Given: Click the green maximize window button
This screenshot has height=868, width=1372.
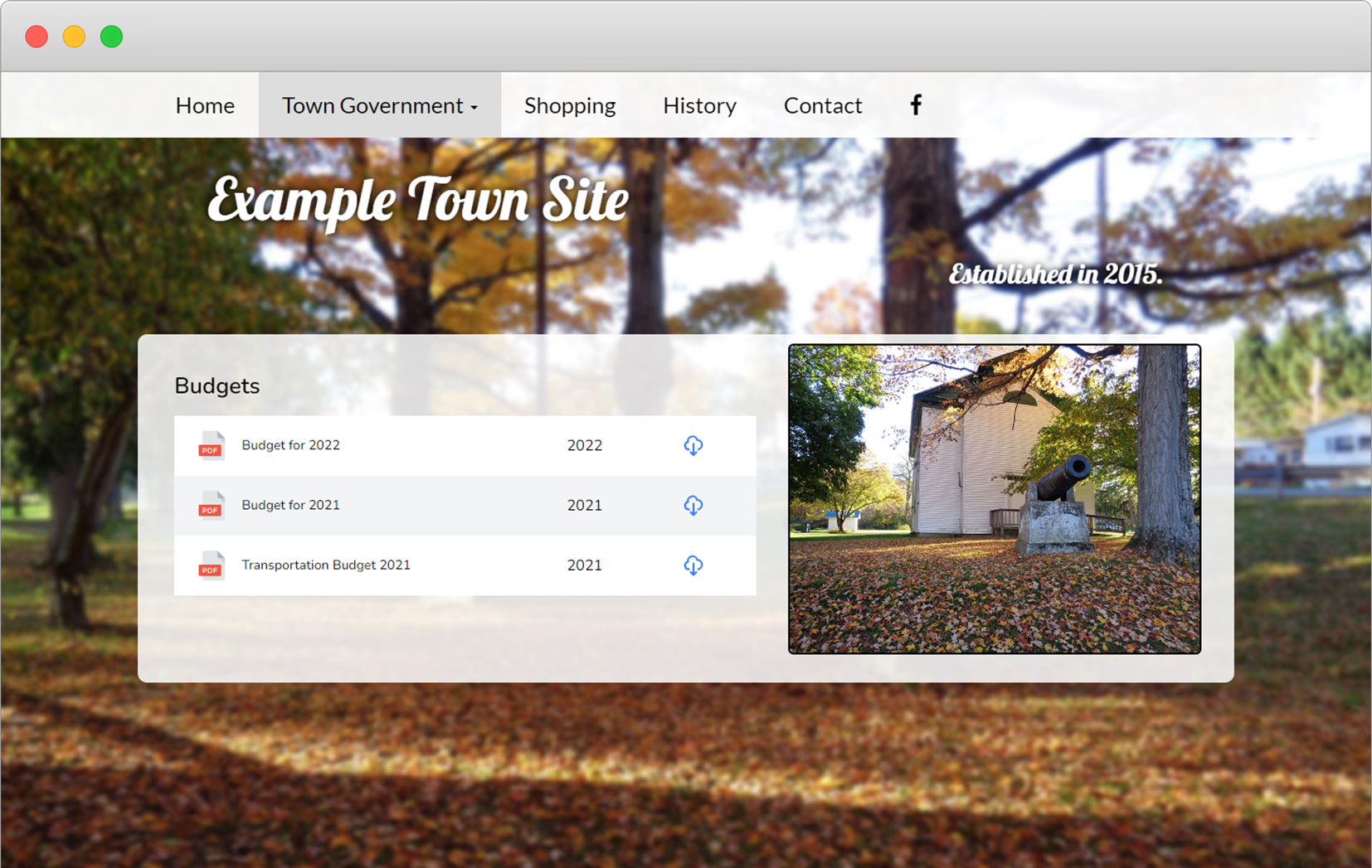Looking at the screenshot, I should (111, 36).
